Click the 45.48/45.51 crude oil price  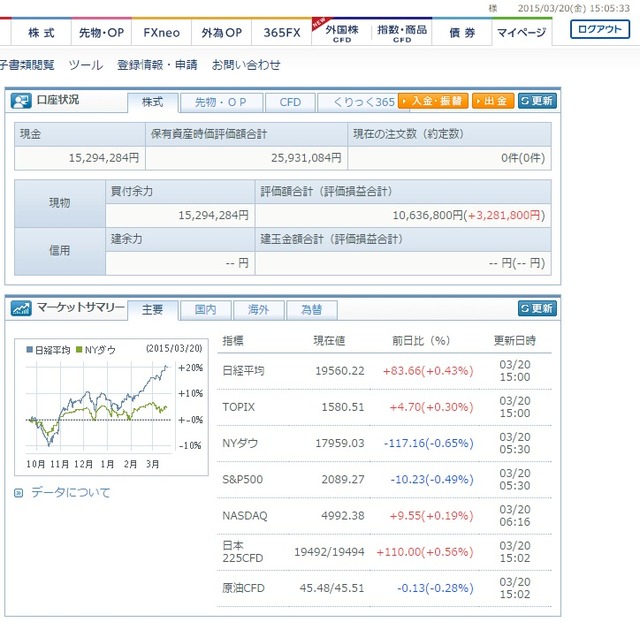(x=332, y=588)
